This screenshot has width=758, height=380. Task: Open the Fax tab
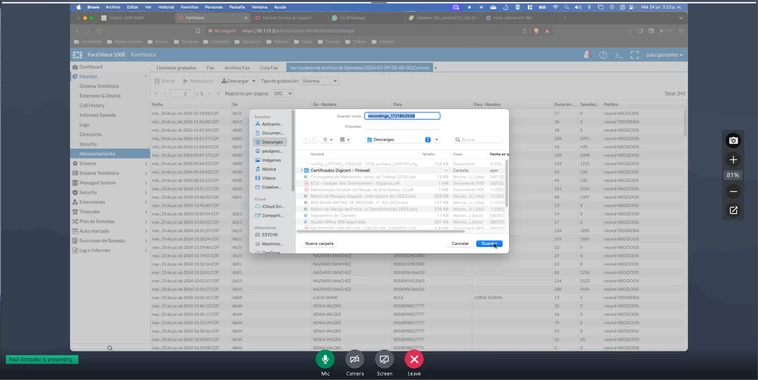211,68
